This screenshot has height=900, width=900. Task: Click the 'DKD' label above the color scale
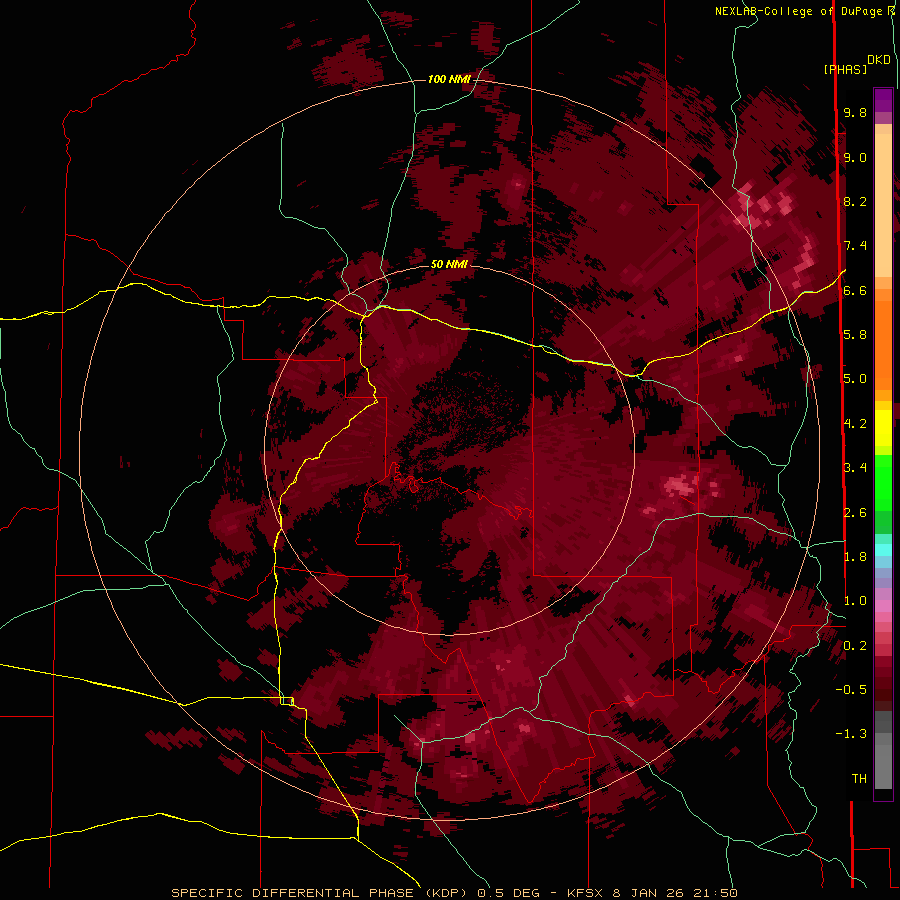879,60
